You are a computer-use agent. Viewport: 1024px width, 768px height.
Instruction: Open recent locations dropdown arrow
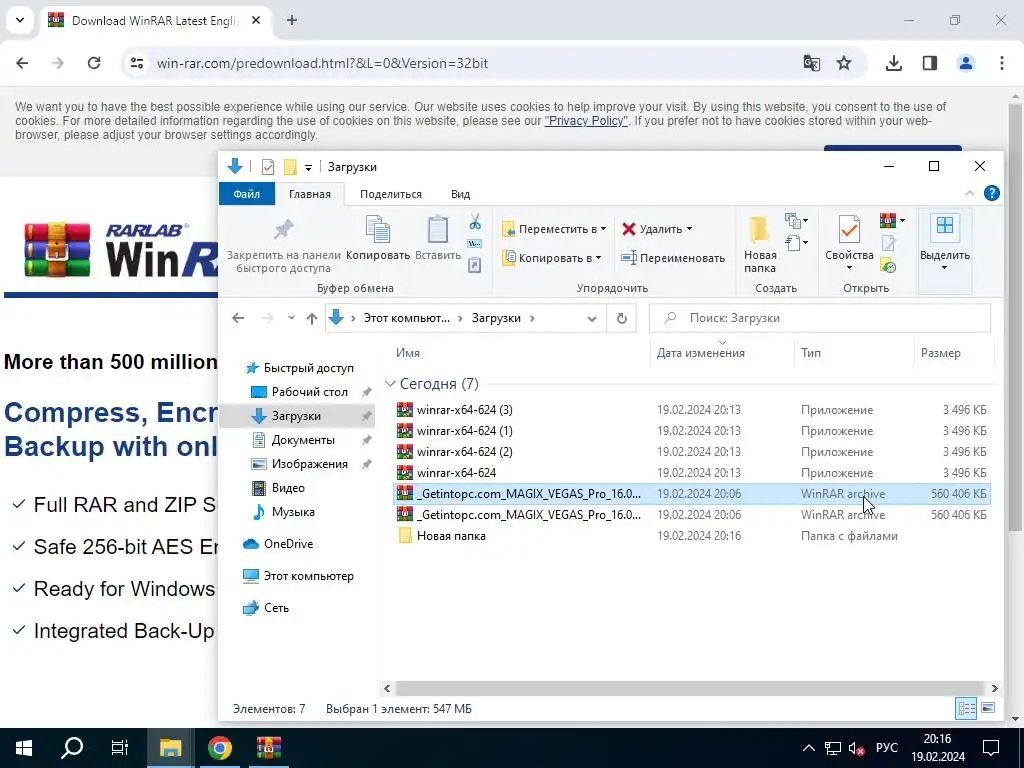(x=291, y=318)
